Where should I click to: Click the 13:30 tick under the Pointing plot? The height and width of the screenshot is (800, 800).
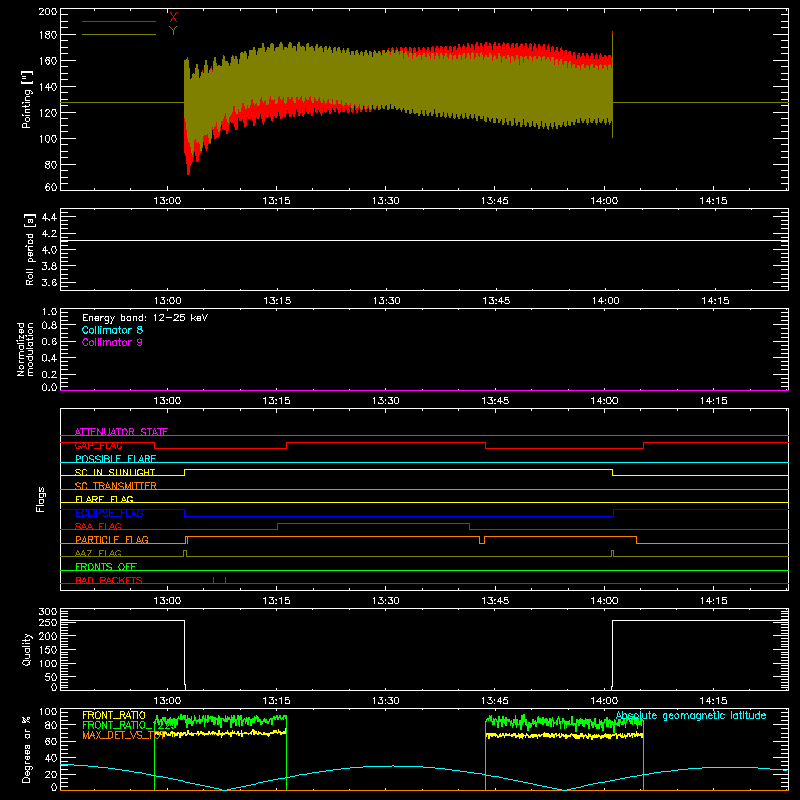(x=386, y=201)
